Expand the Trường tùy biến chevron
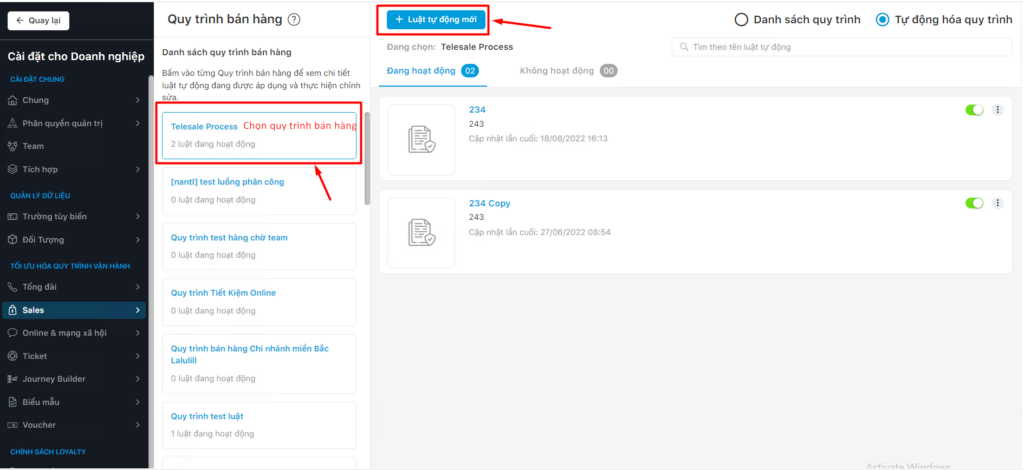The height and width of the screenshot is (470, 1024). (138, 216)
